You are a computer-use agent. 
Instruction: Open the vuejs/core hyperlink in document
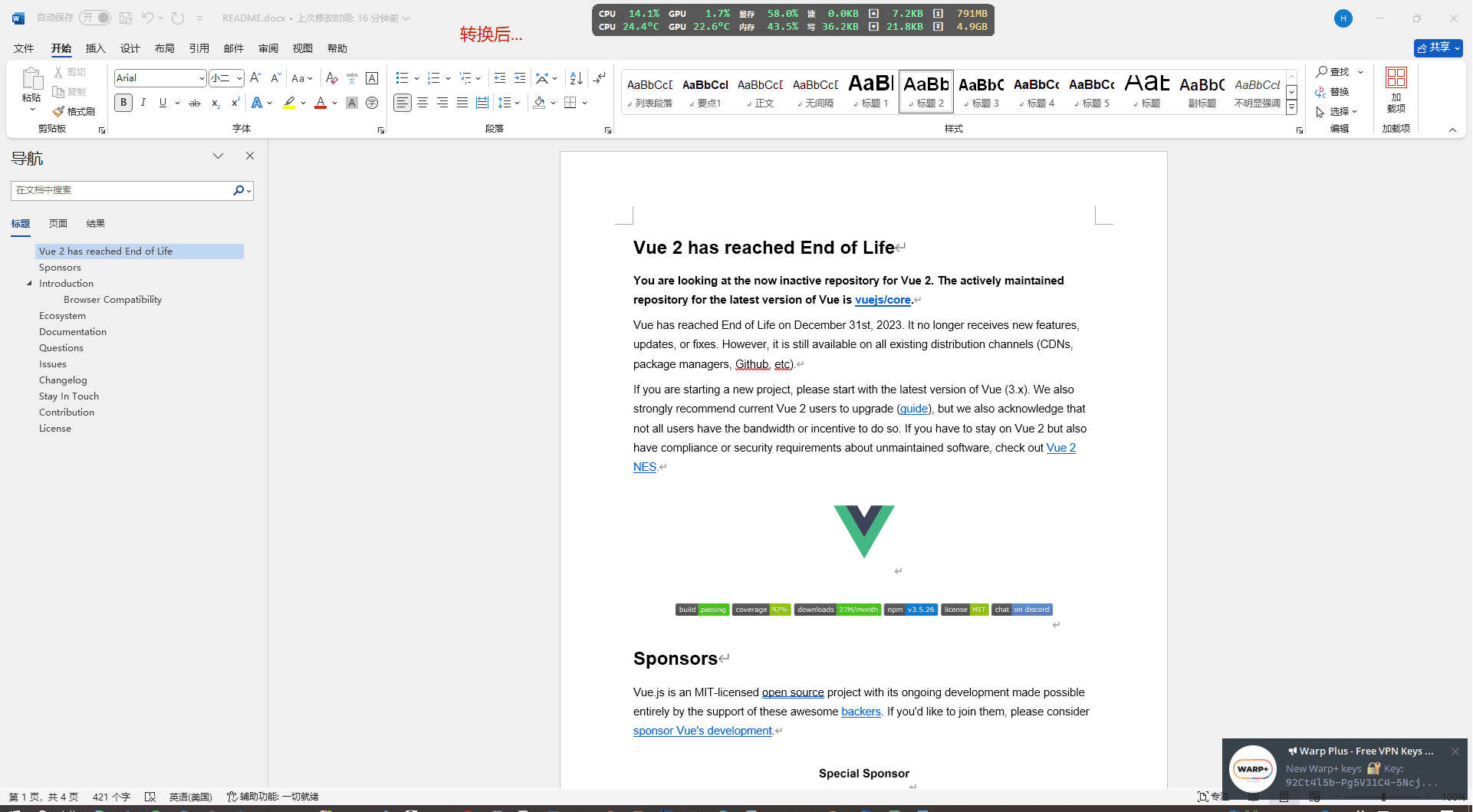pyautogui.click(x=883, y=300)
